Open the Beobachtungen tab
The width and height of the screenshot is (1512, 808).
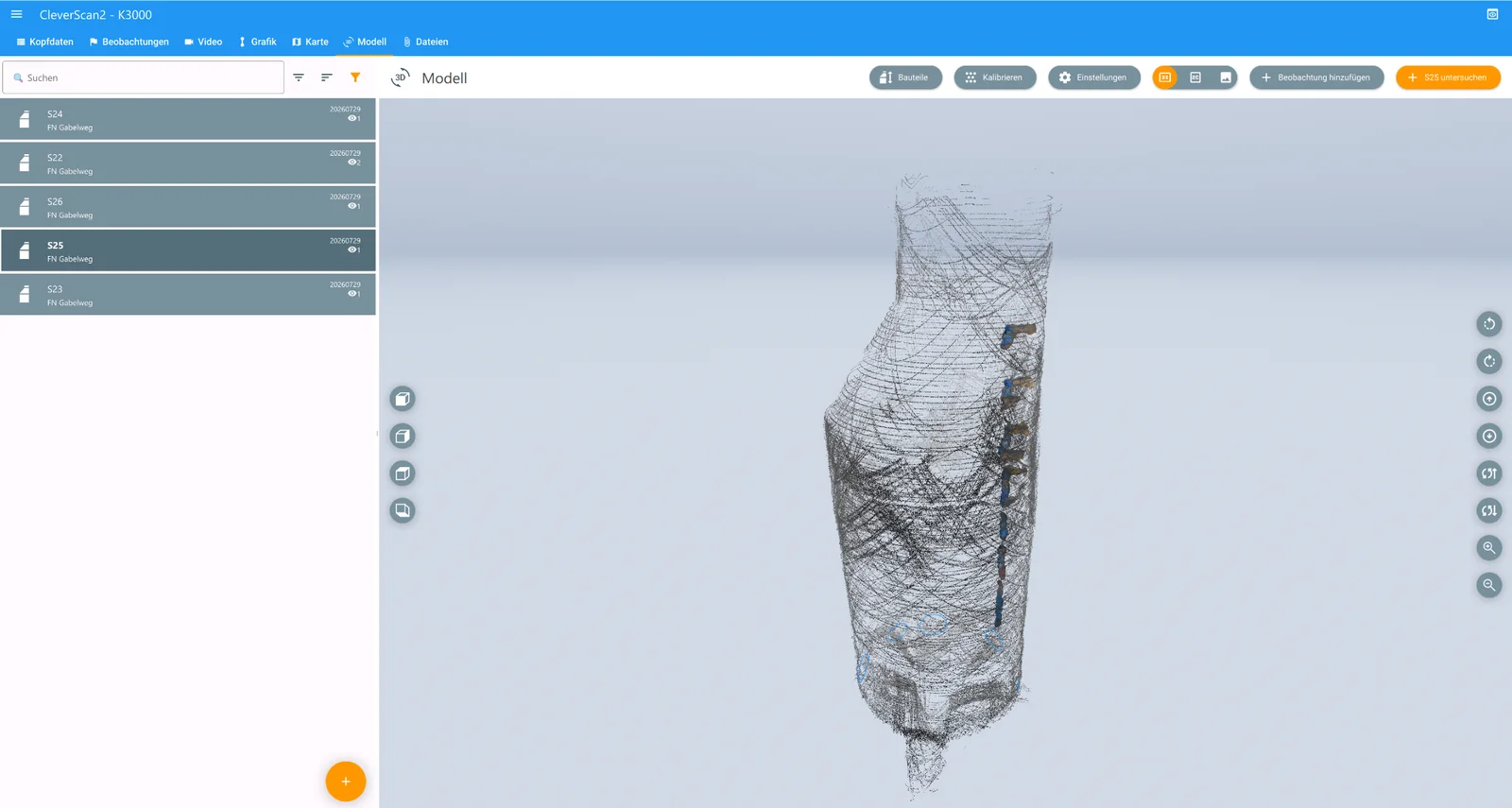pos(129,42)
